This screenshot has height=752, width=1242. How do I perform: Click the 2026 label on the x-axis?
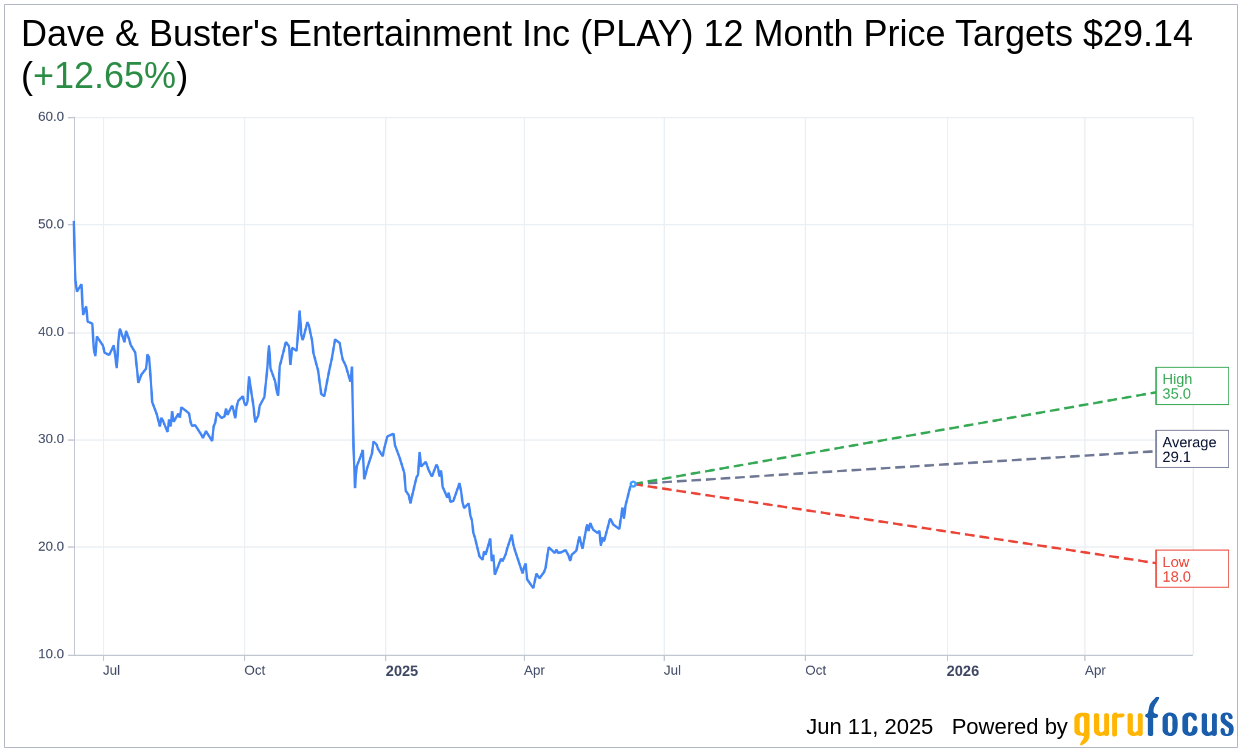pos(963,670)
